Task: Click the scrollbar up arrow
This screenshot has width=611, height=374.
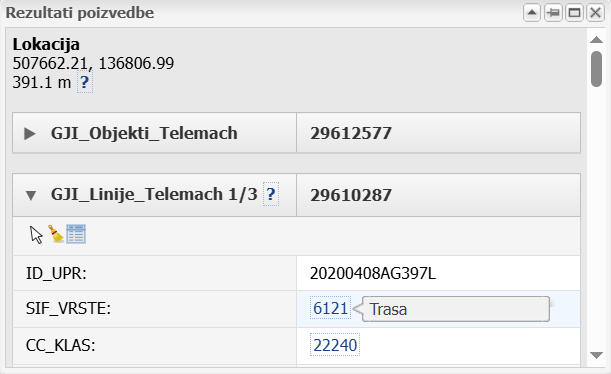Action: 597,39
